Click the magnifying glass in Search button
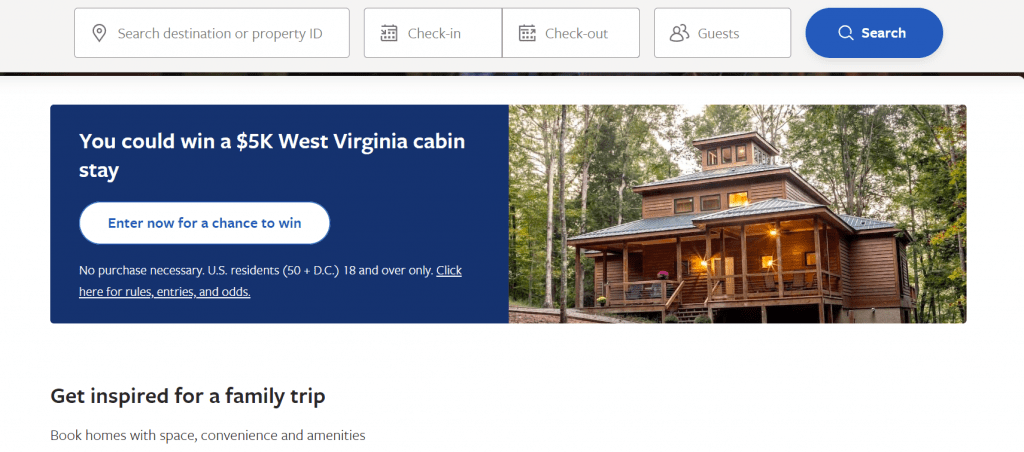Viewport: 1024px width, 452px height. pos(846,33)
